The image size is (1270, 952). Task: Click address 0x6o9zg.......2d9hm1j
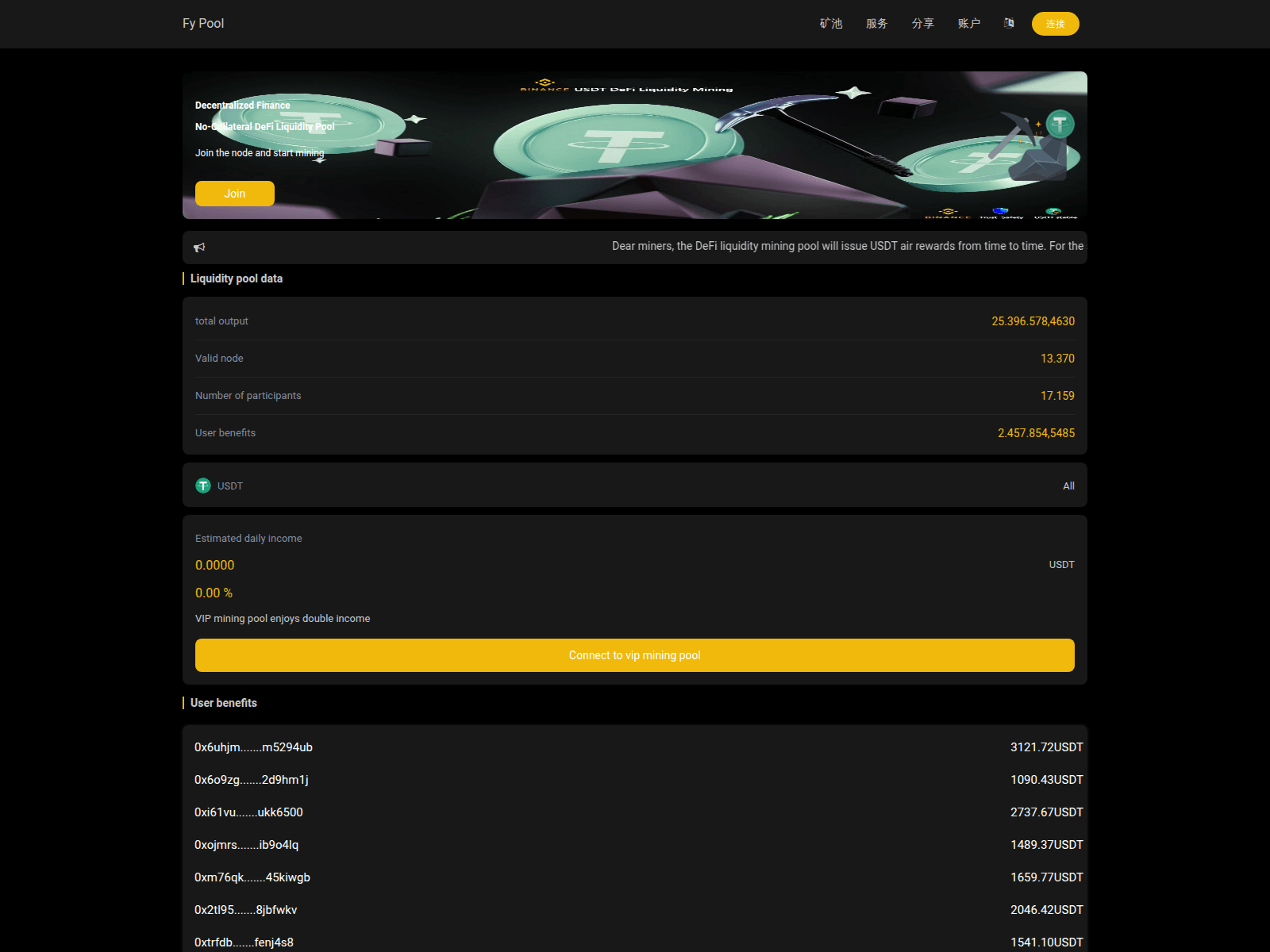252,780
